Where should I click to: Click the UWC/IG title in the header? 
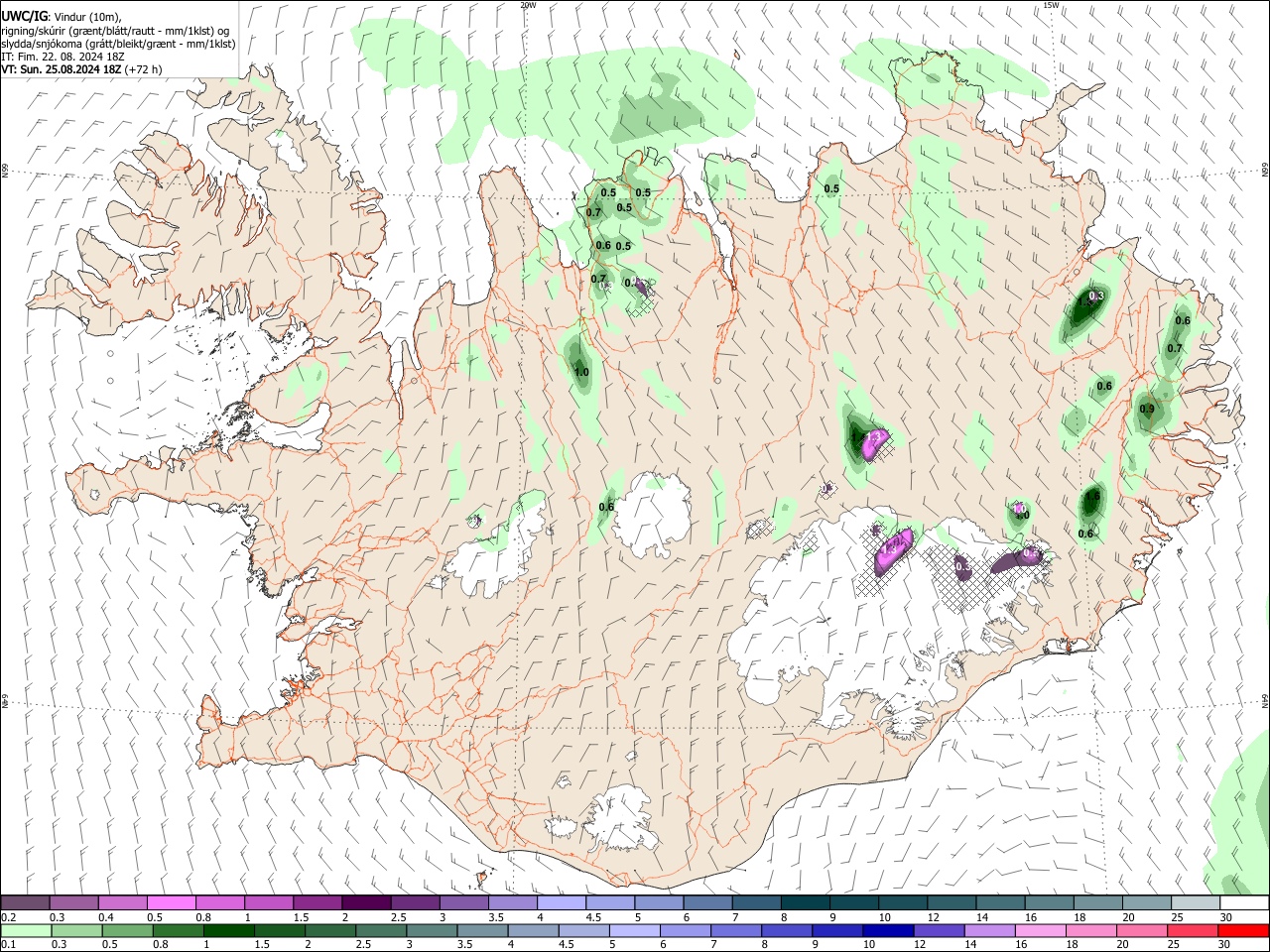tap(24, 16)
